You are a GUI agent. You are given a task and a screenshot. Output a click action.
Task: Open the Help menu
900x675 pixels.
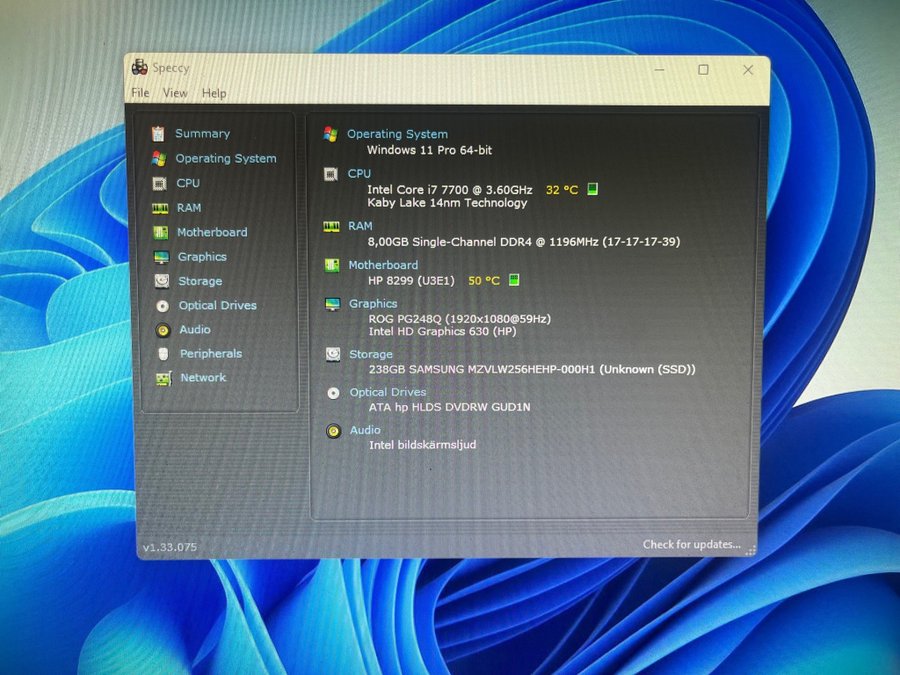pyautogui.click(x=214, y=93)
